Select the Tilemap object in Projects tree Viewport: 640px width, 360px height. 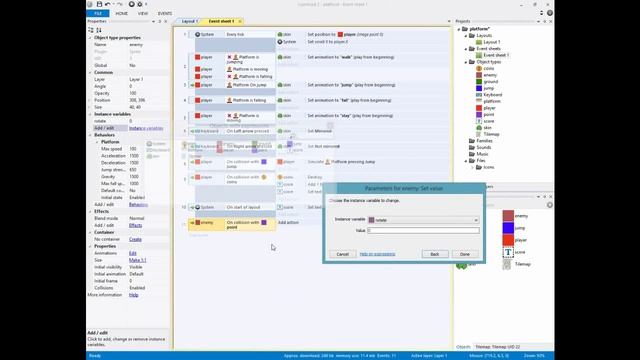pyautogui.click(x=487, y=134)
